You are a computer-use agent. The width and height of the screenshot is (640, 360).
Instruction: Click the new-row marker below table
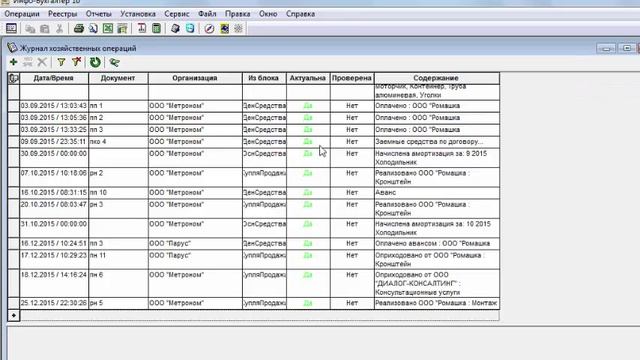(x=13, y=315)
